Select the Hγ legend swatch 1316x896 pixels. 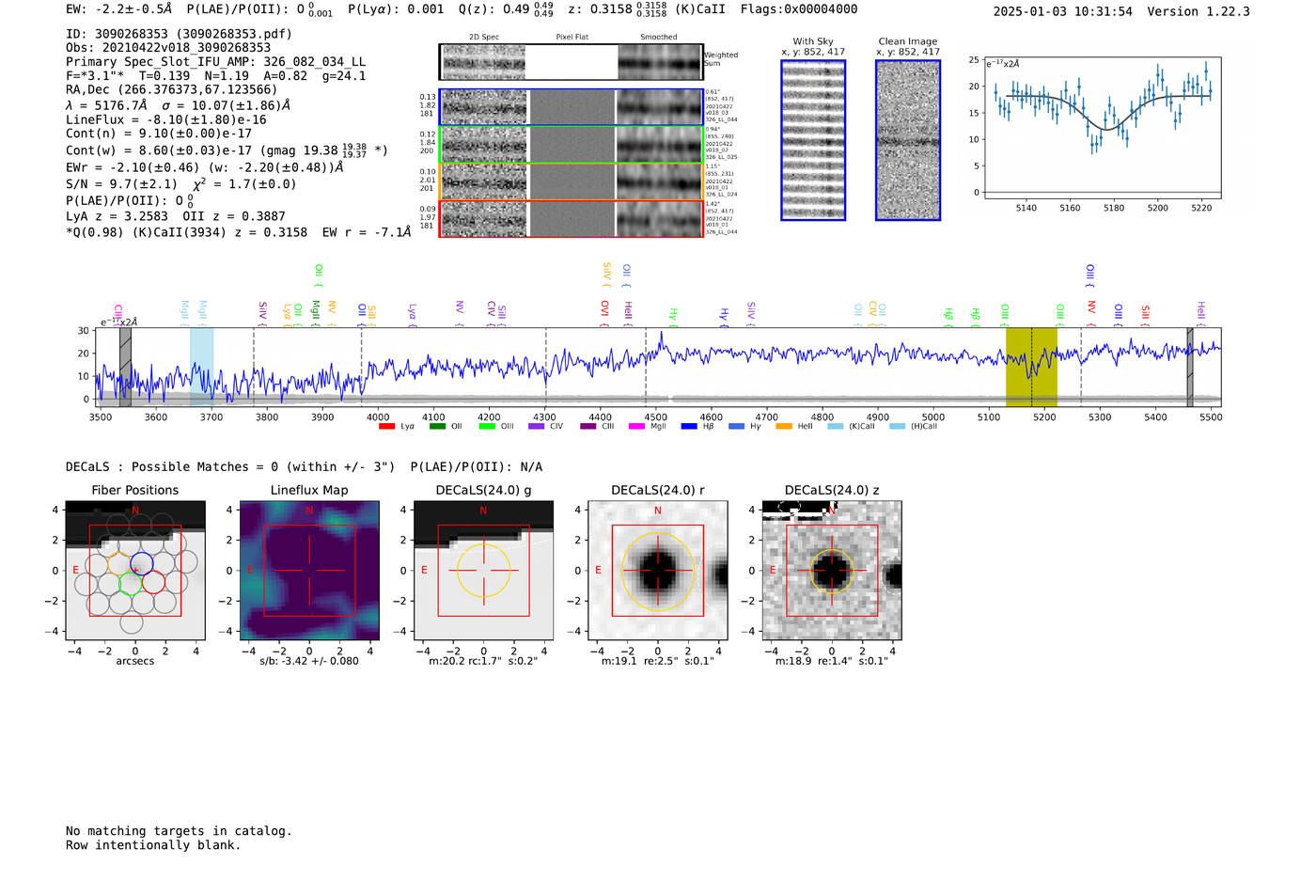(x=736, y=426)
